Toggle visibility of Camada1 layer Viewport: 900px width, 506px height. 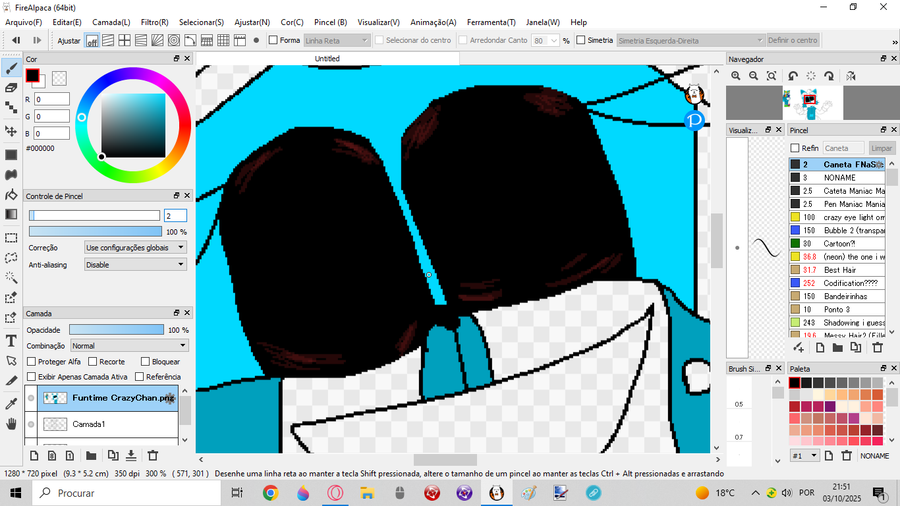tap(31, 425)
